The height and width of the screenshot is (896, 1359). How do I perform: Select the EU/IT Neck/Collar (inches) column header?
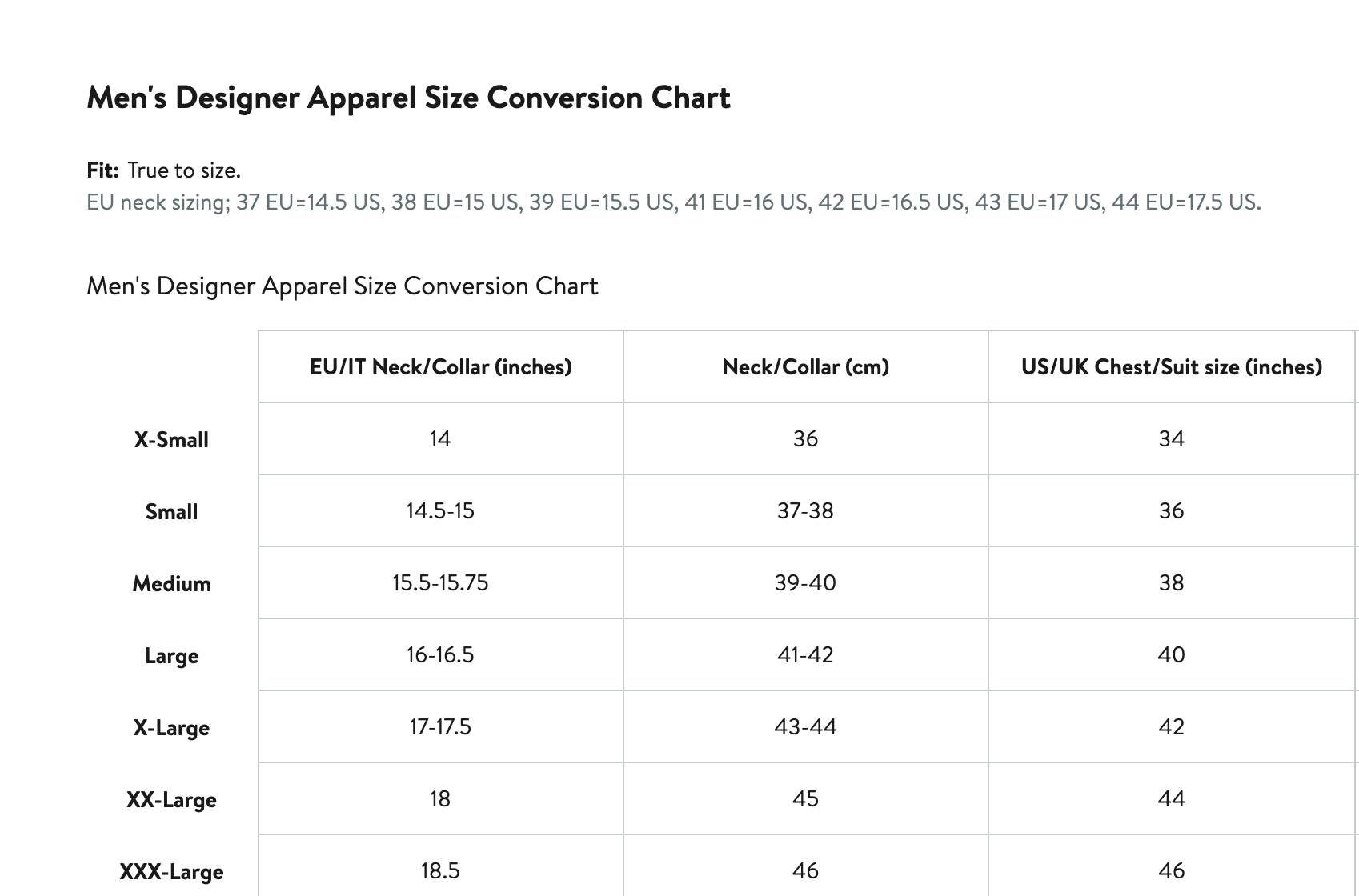click(440, 367)
